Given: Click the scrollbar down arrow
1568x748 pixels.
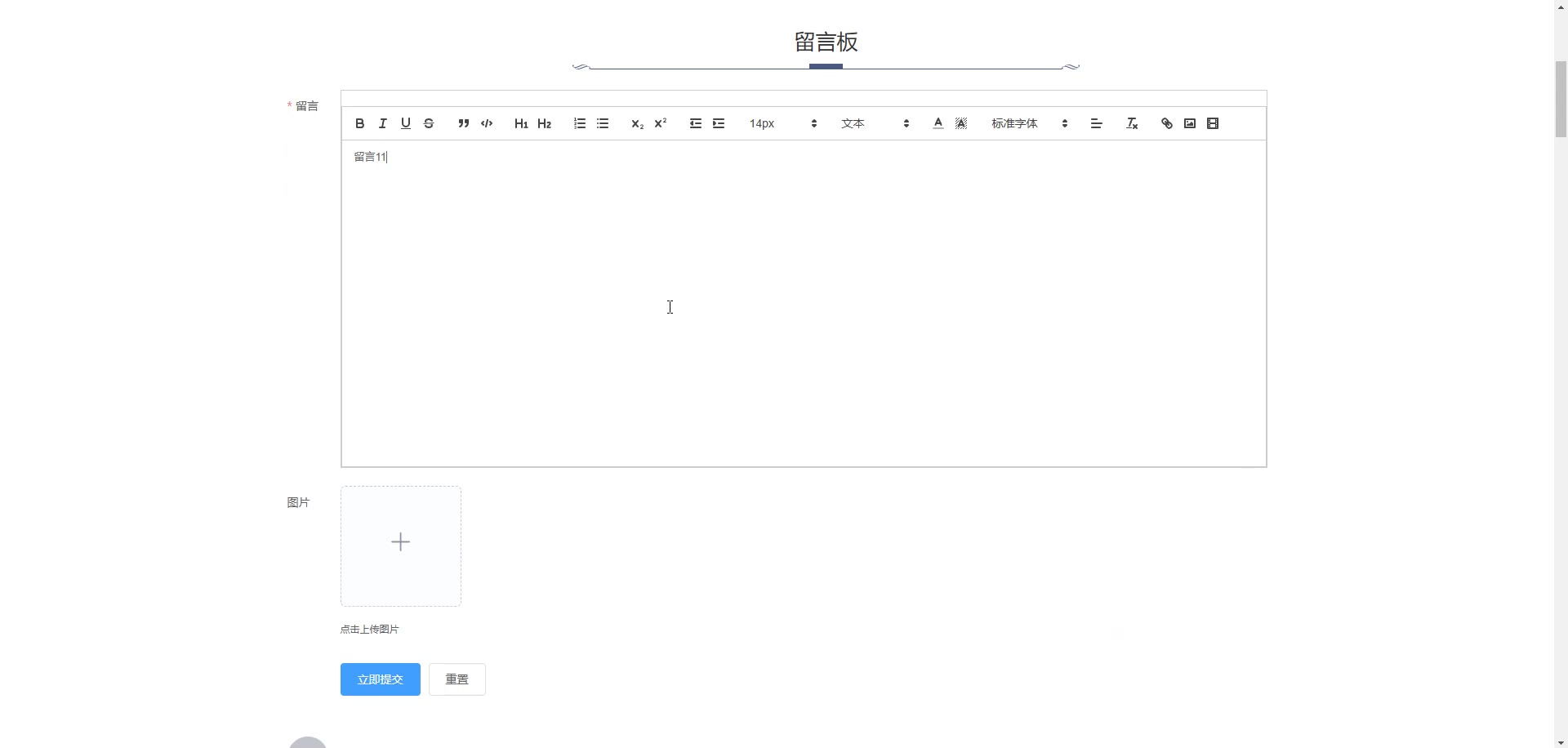Looking at the screenshot, I should [1561, 741].
